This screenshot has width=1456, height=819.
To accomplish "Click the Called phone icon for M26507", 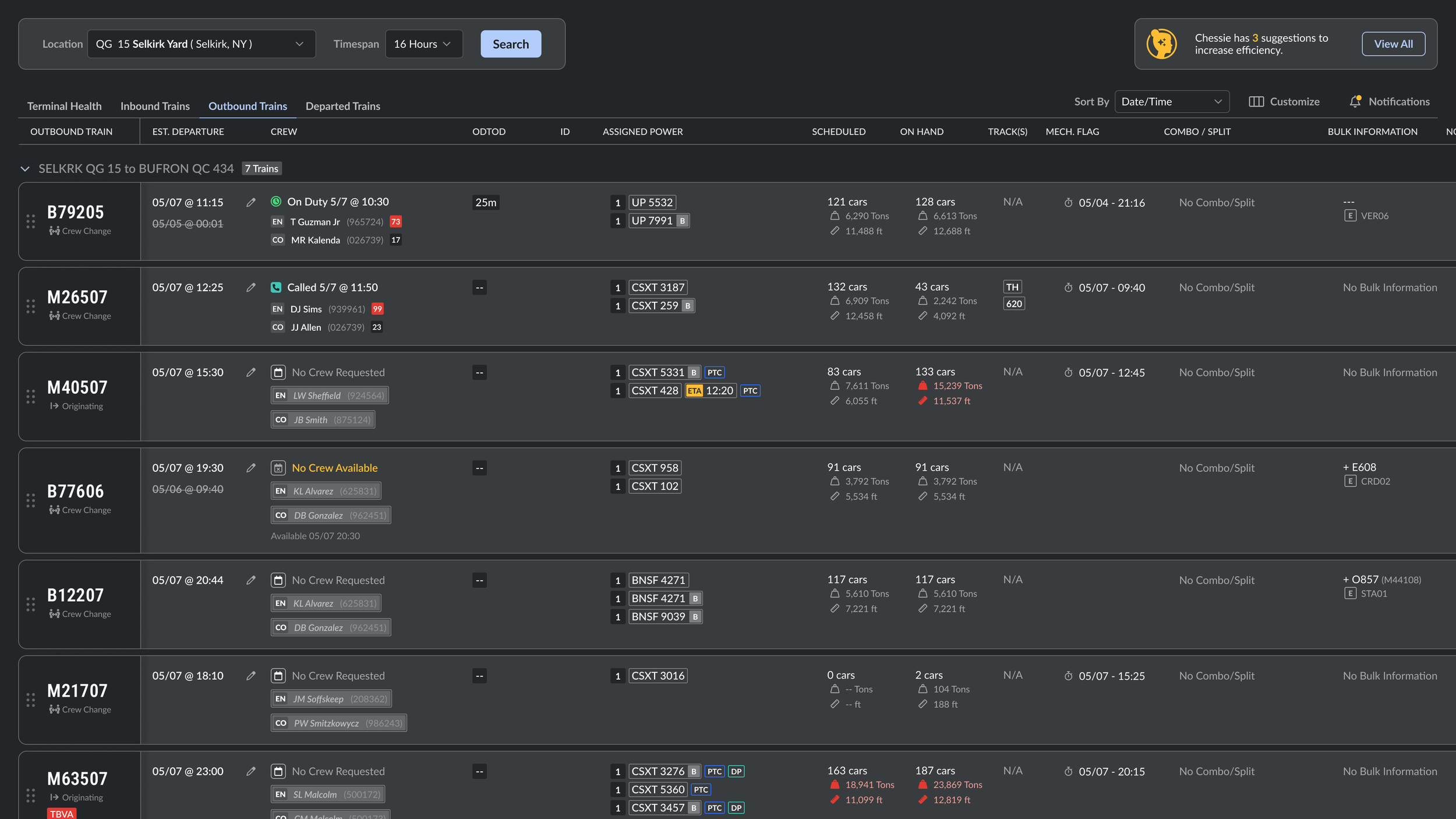I will point(276,287).
